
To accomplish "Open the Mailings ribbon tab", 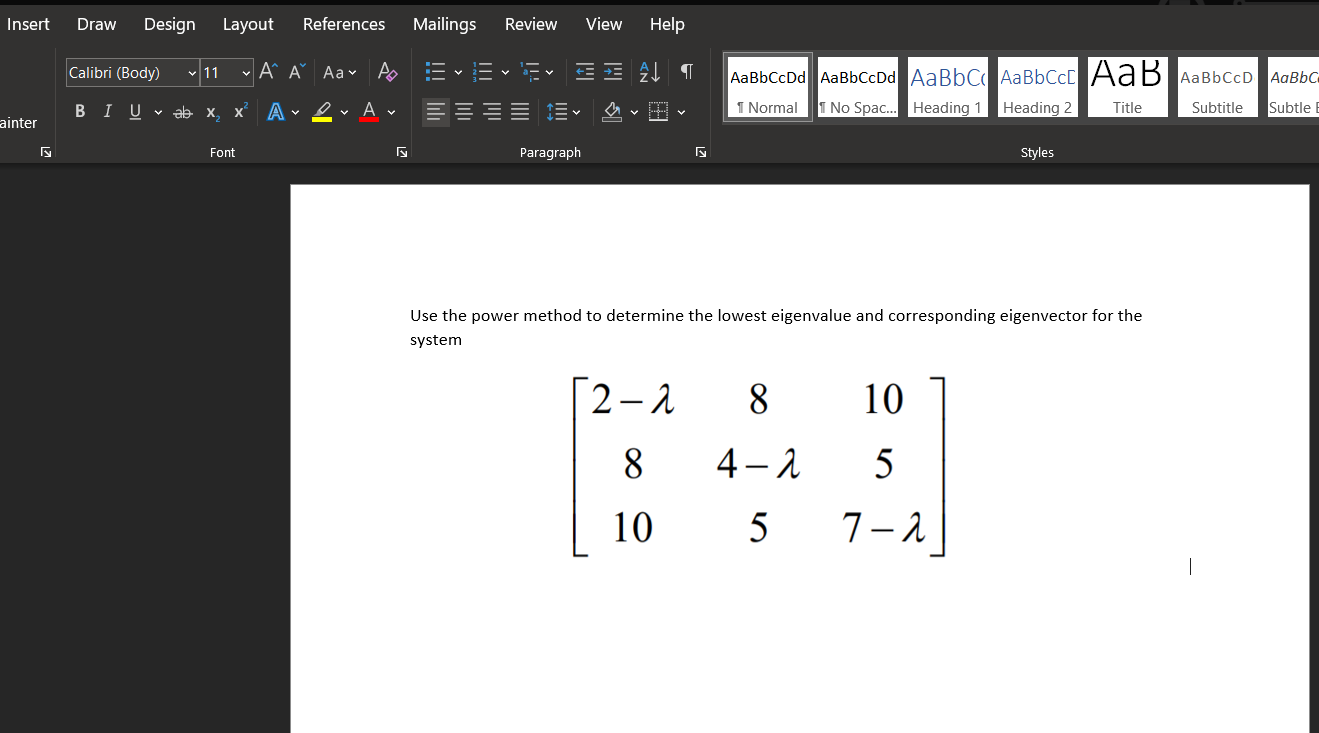I will tap(444, 23).
